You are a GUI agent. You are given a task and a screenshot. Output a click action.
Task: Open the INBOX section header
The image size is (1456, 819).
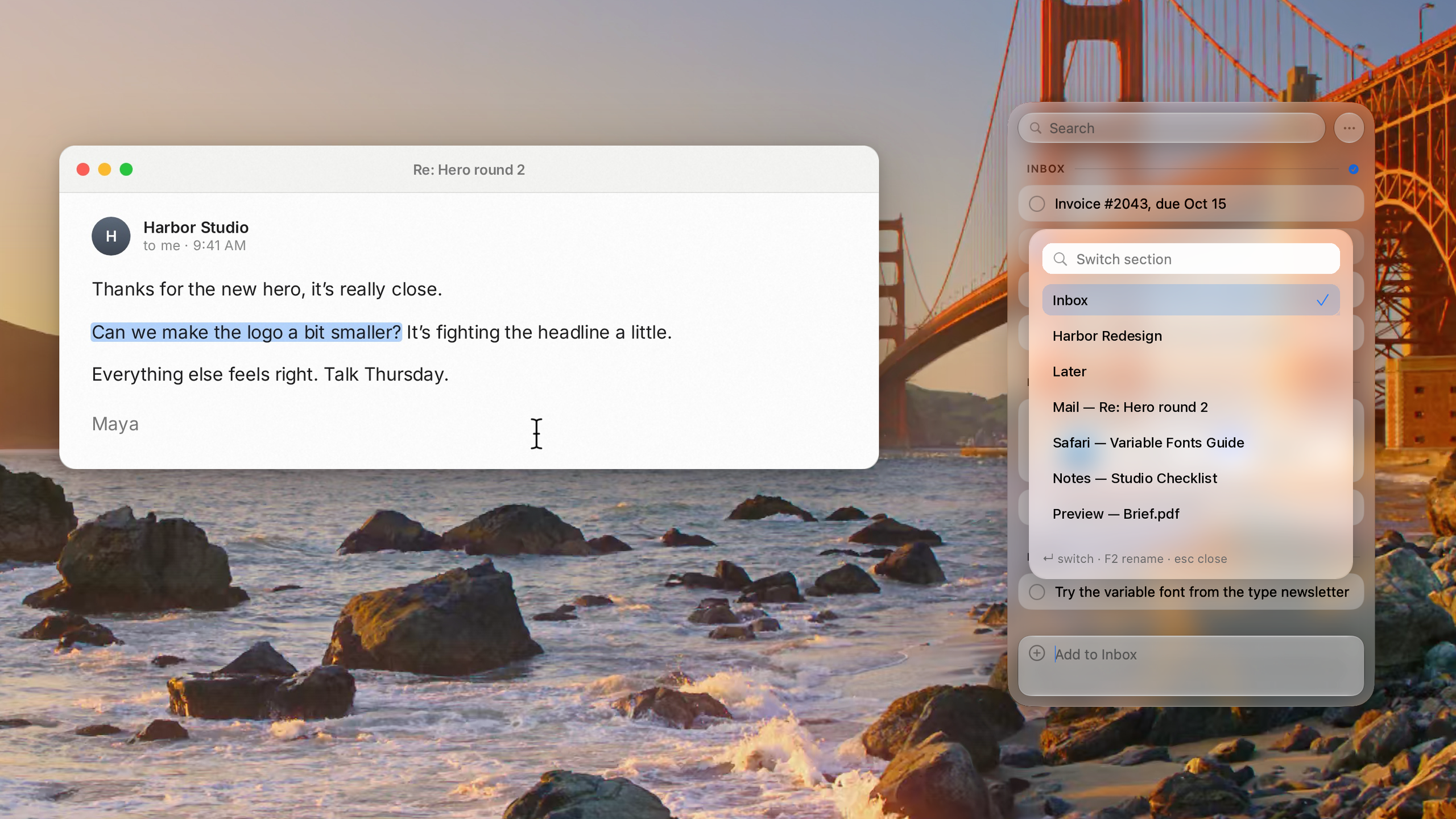coord(1045,169)
